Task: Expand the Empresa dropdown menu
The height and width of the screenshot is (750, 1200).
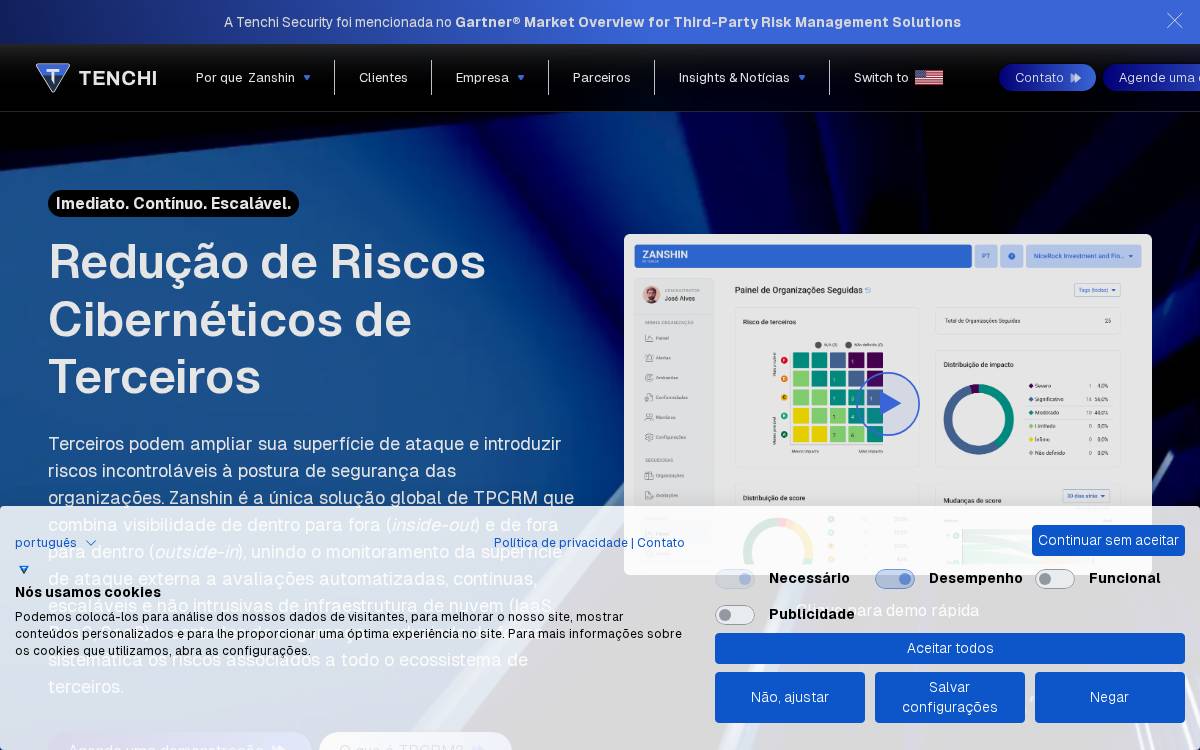Action: point(490,78)
